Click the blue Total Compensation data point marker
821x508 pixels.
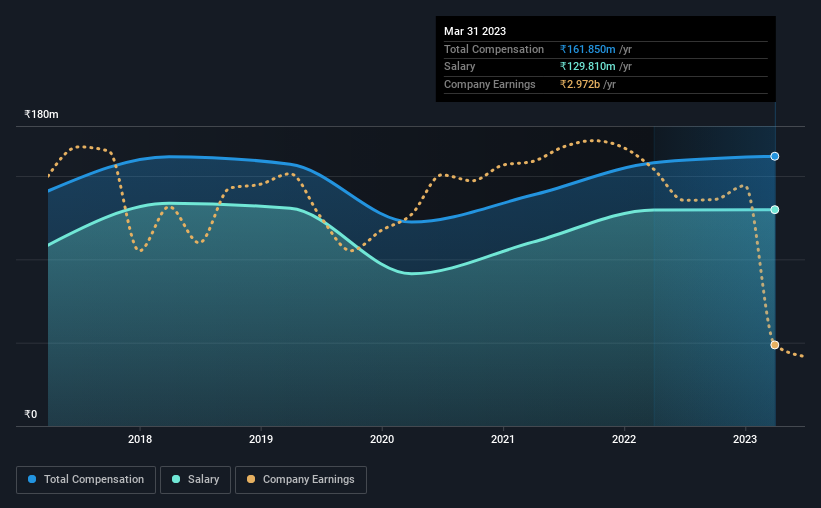coord(774,156)
